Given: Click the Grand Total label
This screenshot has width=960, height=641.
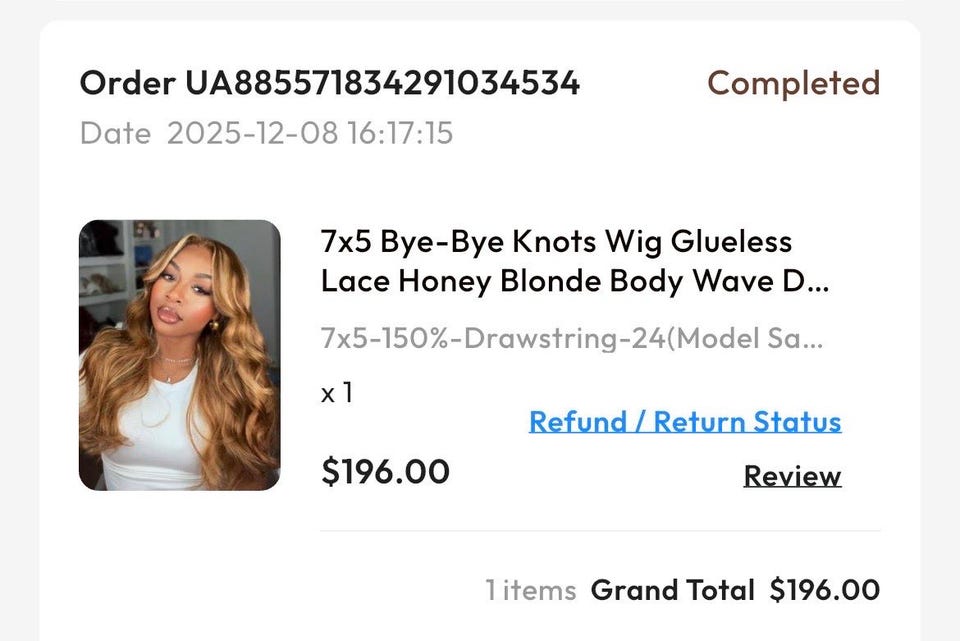Looking at the screenshot, I should click(x=672, y=590).
